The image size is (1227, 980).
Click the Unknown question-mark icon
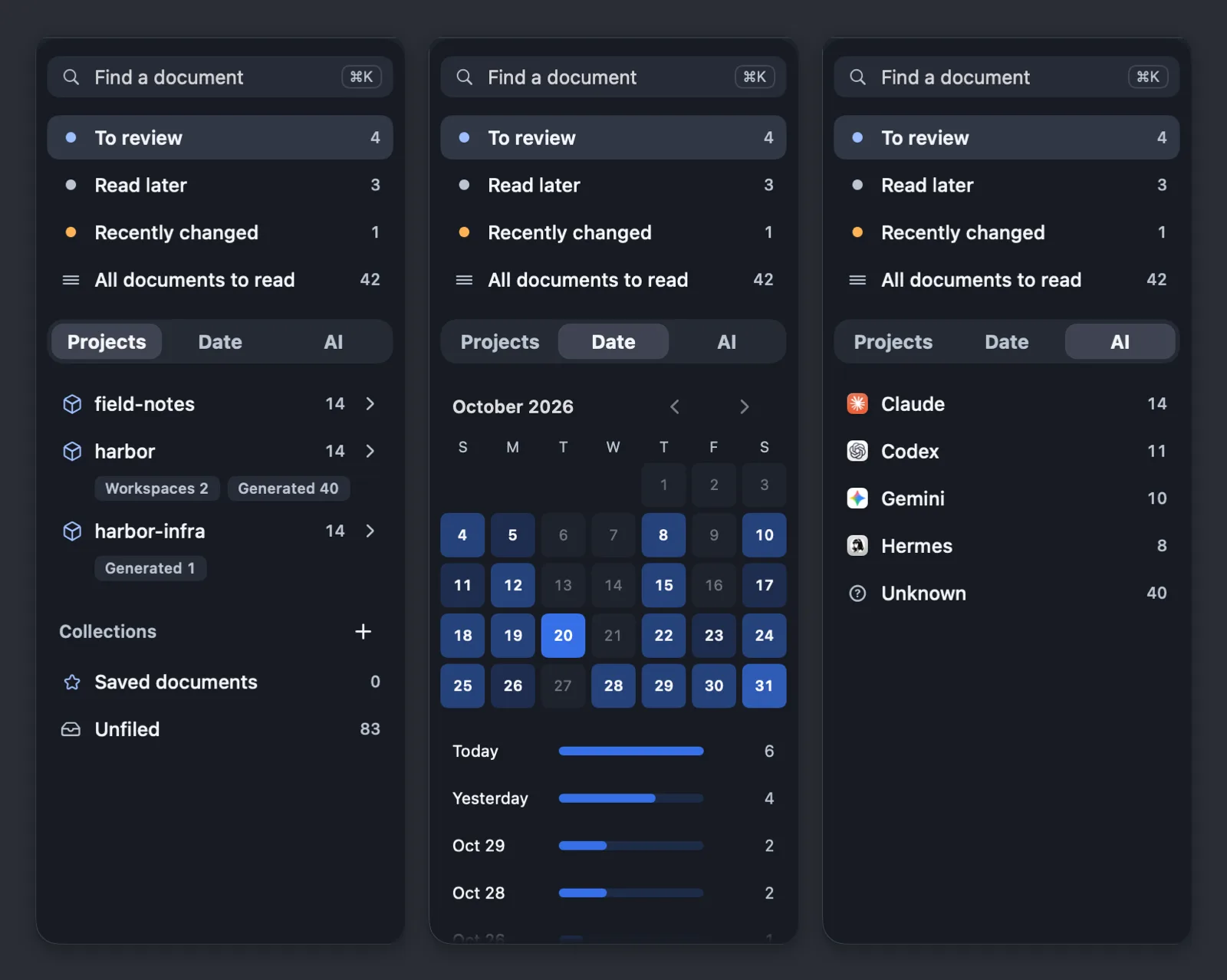tap(857, 593)
